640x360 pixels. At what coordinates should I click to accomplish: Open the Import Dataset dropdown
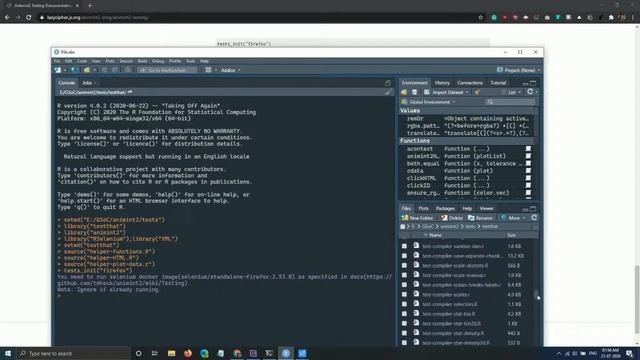[x=447, y=92]
